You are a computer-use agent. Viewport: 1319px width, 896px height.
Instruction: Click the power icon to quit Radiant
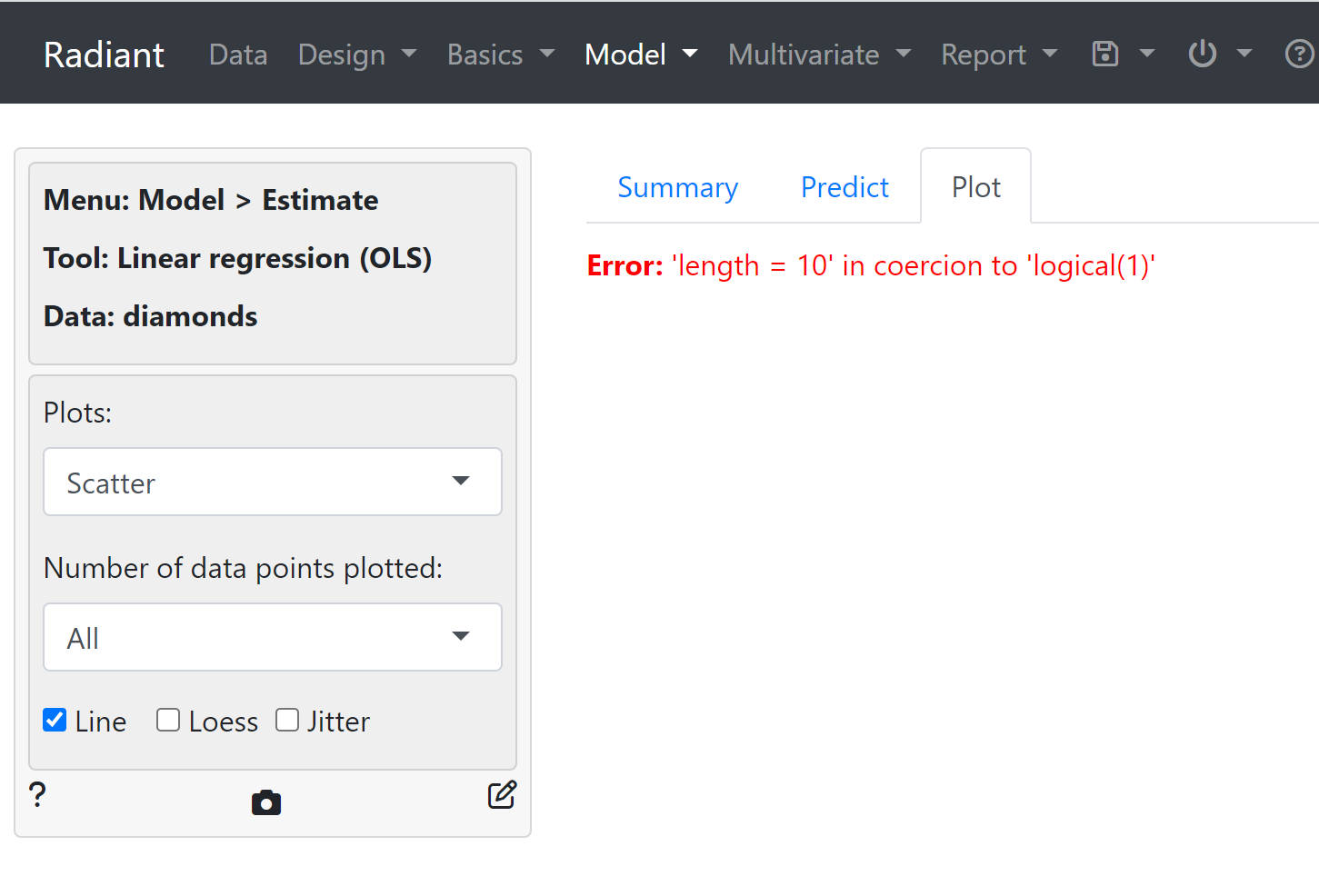[x=1202, y=54]
